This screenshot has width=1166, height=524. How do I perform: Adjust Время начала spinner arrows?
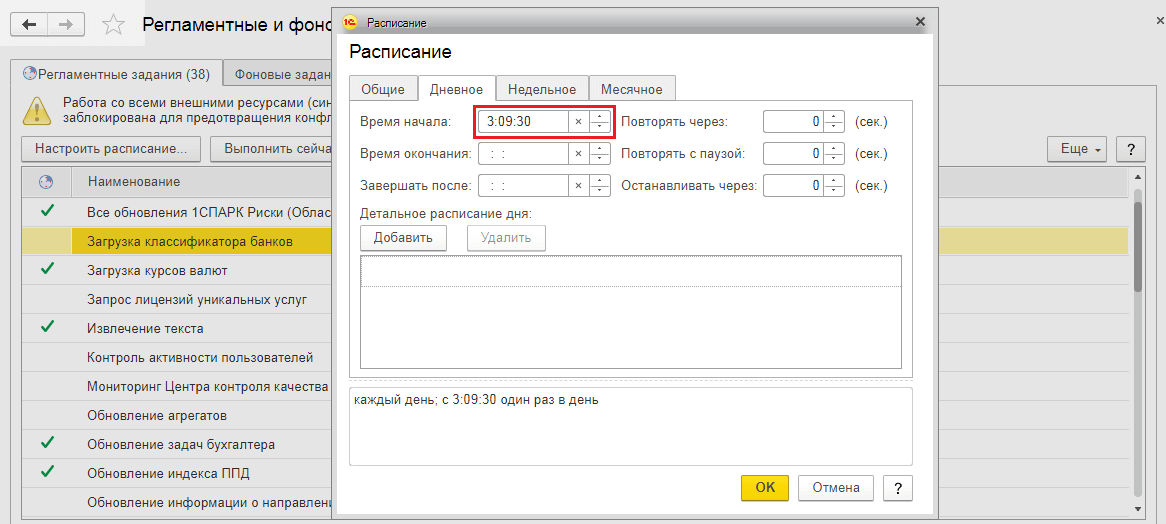[x=600, y=122]
